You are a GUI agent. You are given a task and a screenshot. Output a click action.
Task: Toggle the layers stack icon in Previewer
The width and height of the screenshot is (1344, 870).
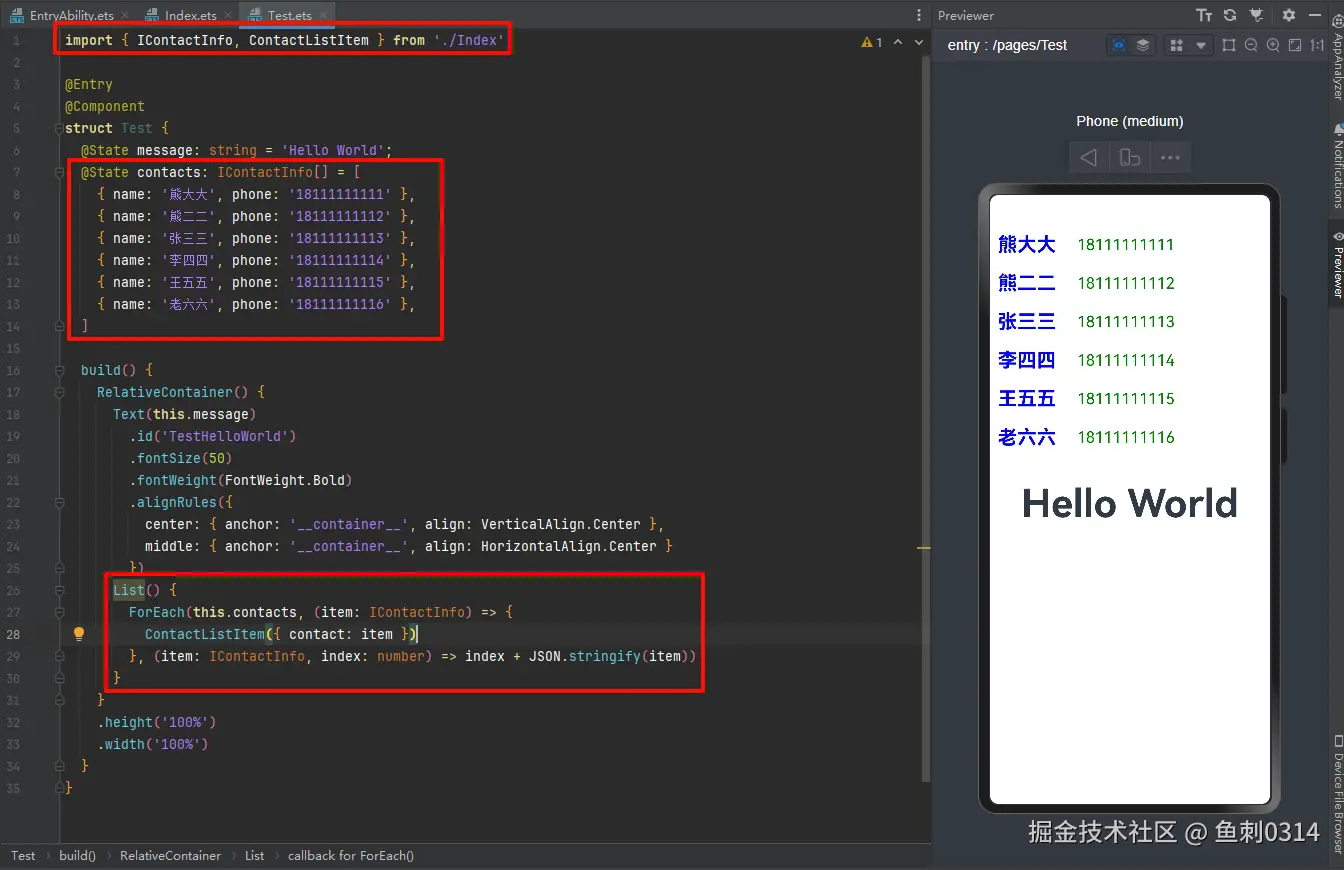click(1143, 45)
